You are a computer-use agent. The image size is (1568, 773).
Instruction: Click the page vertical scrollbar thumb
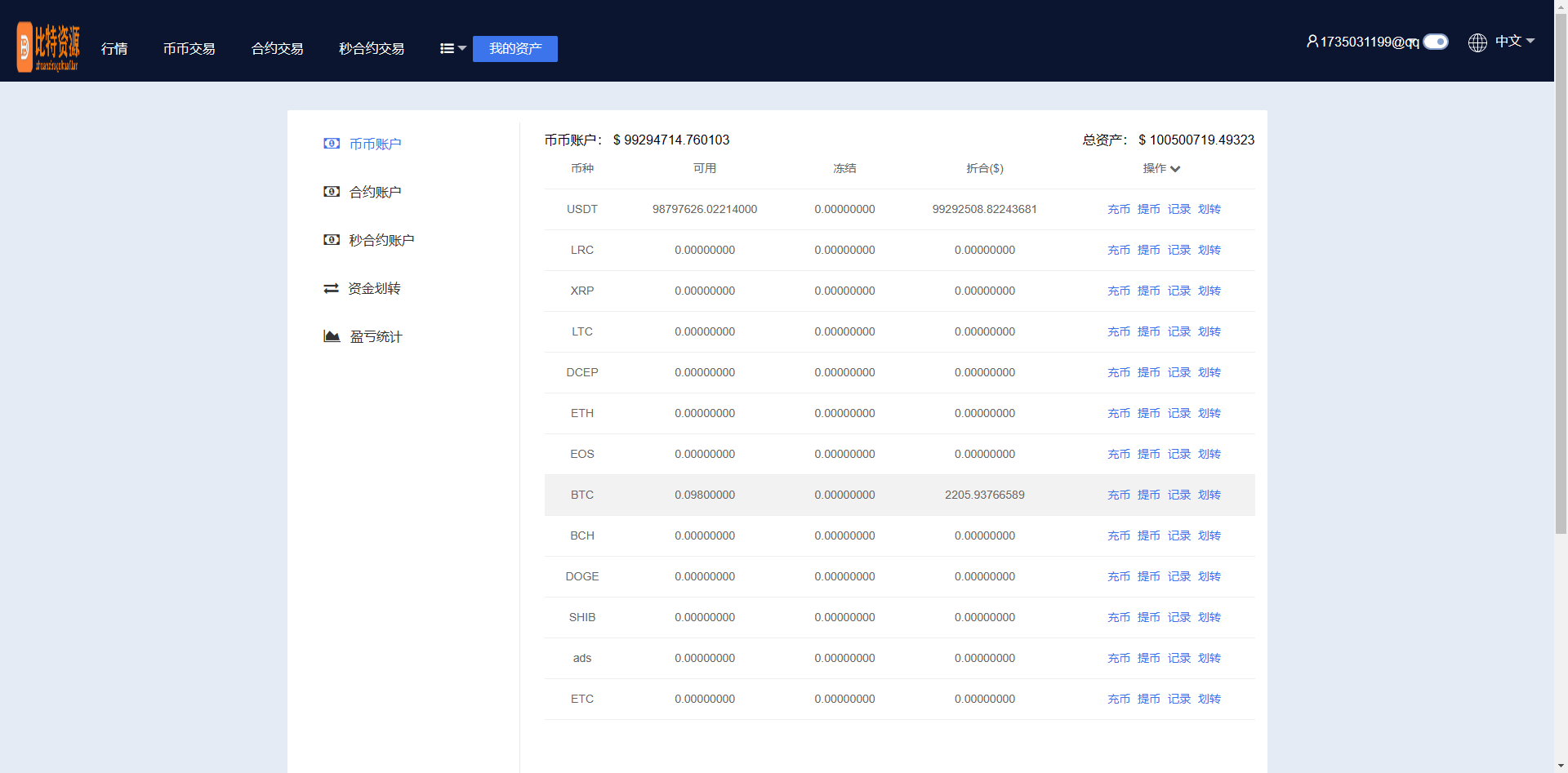click(x=1561, y=273)
